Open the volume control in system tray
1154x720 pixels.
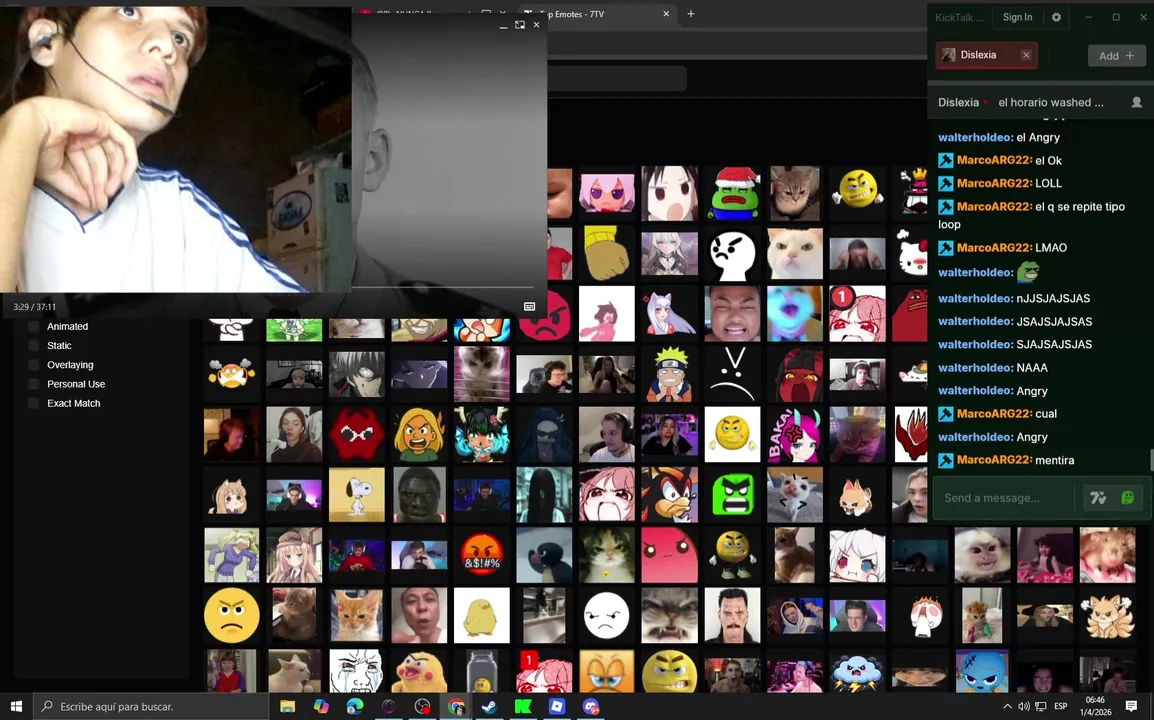(x=1024, y=706)
